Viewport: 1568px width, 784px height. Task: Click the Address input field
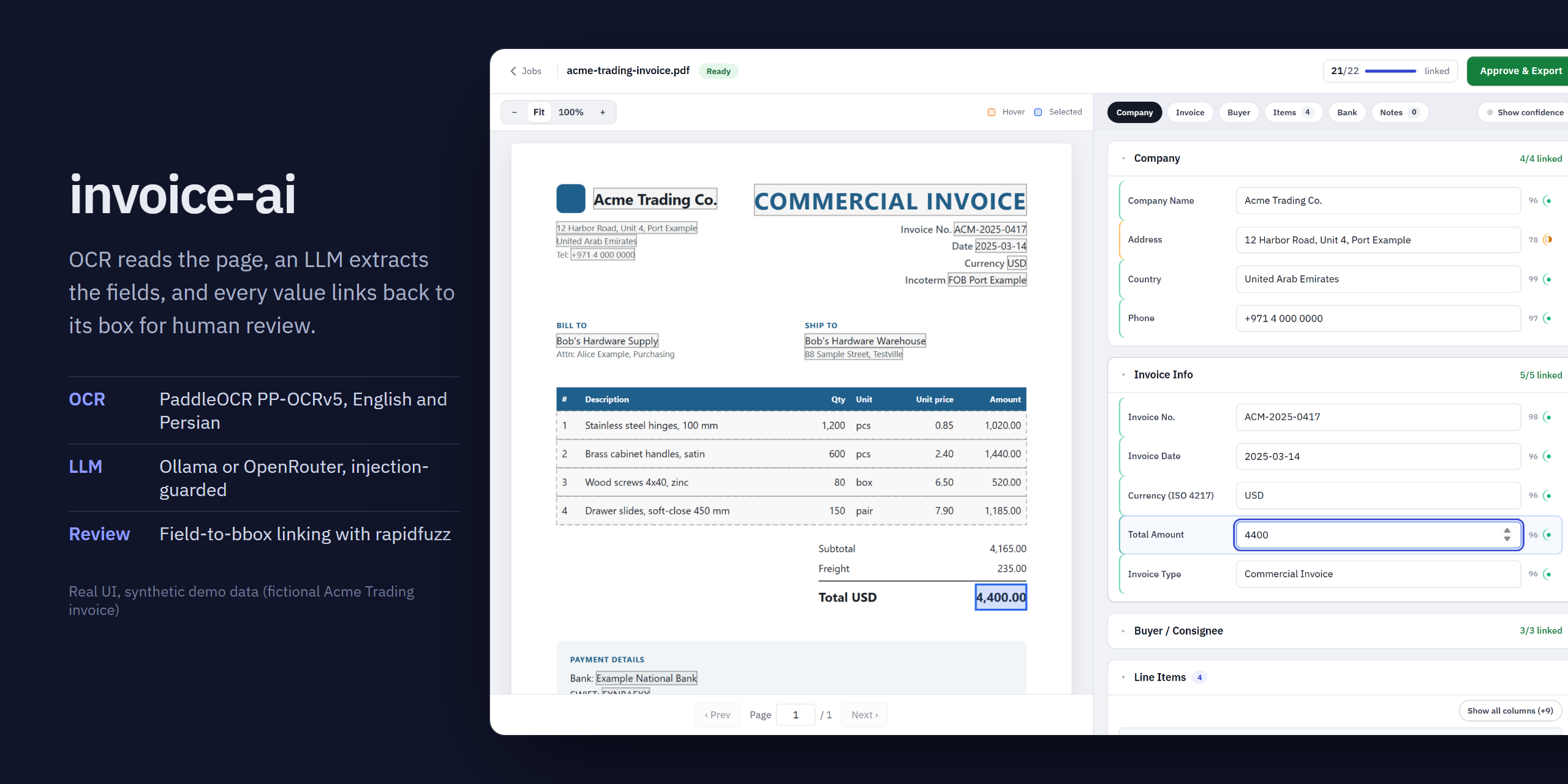1378,240
